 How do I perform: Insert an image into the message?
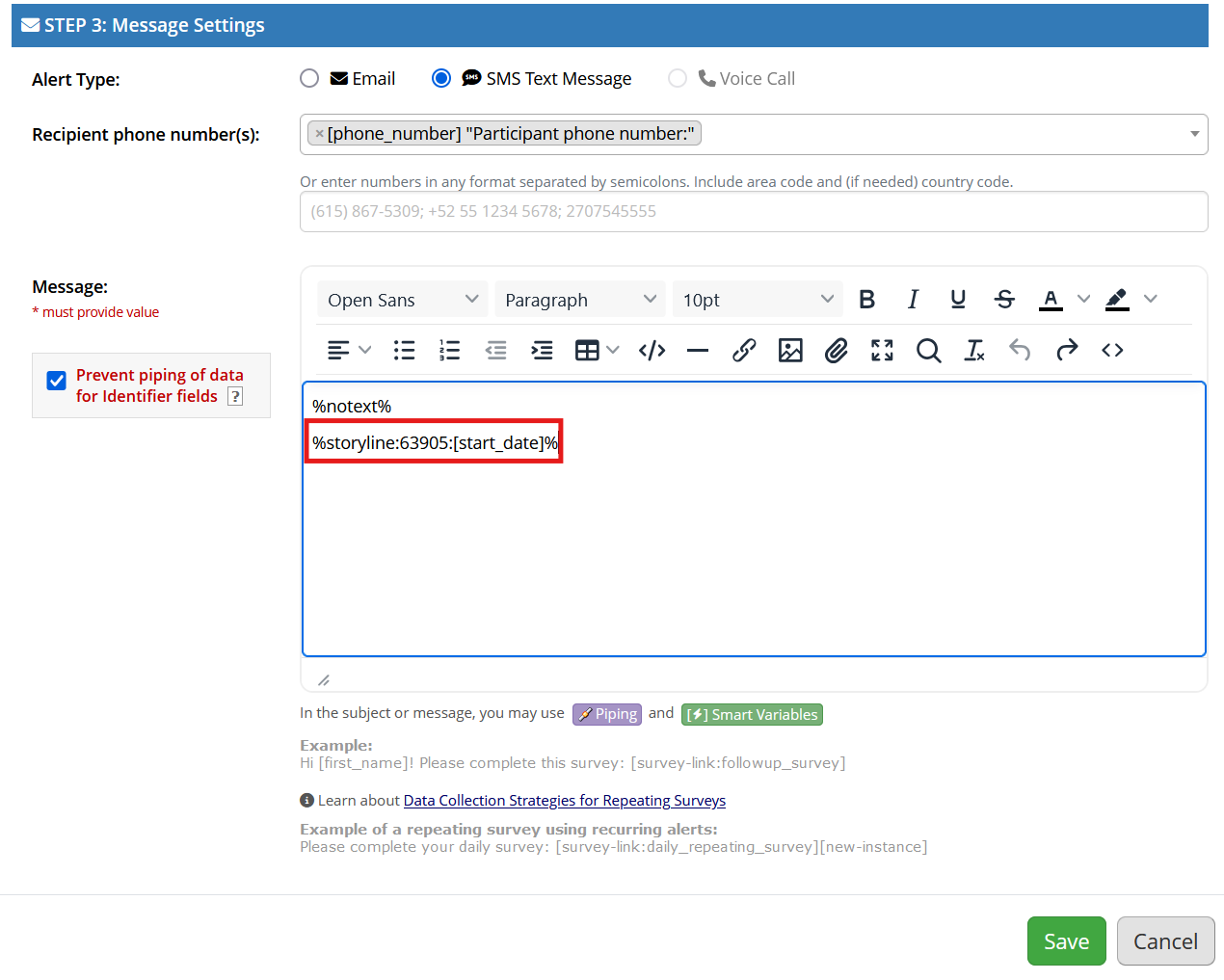790,350
